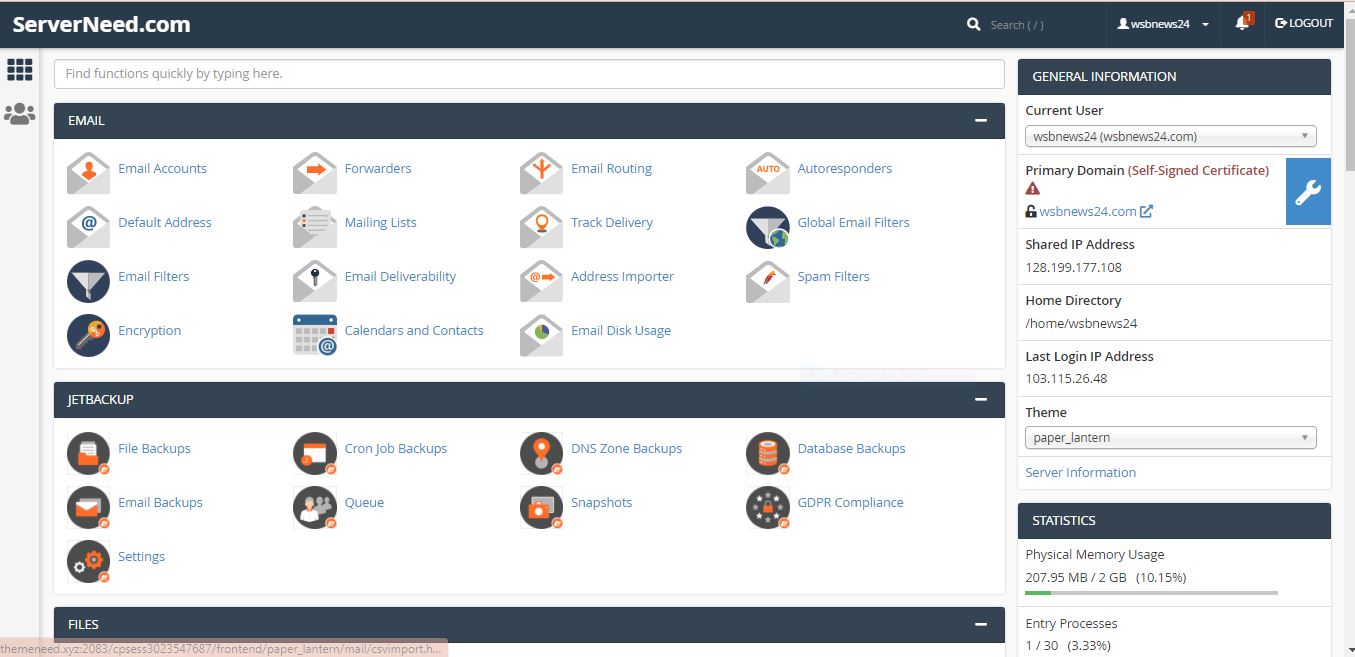The width and height of the screenshot is (1355, 657).
Task: Click the User Manager people icon
Action: pos(19,114)
